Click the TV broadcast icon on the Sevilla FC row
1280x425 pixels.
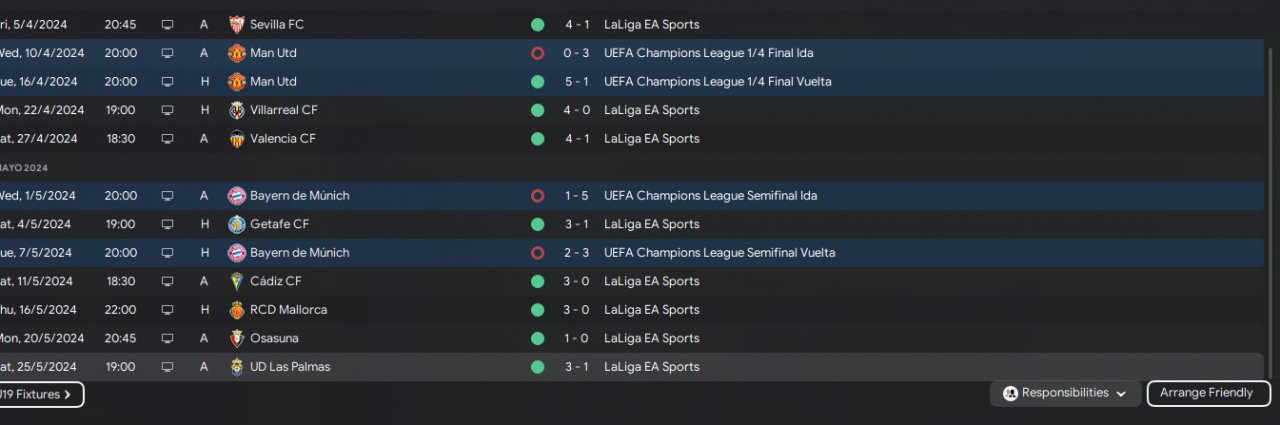coord(167,25)
